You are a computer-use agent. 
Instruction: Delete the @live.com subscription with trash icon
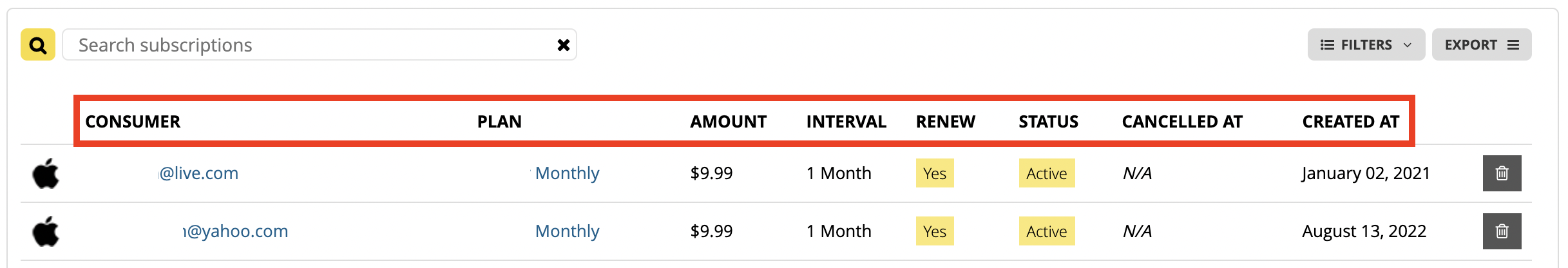click(1502, 173)
